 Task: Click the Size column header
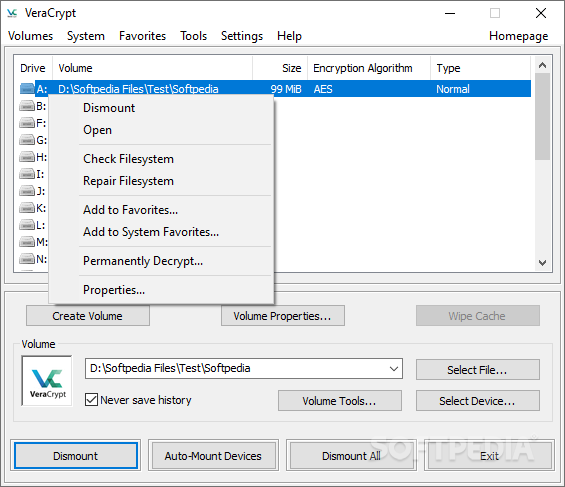(280, 68)
